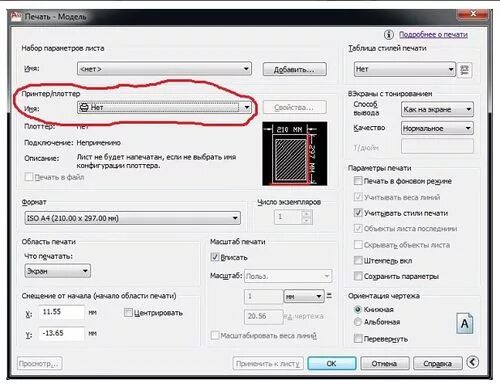
Task: Select the Альбомная orientation radio button
Action: [x=358, y=322]
